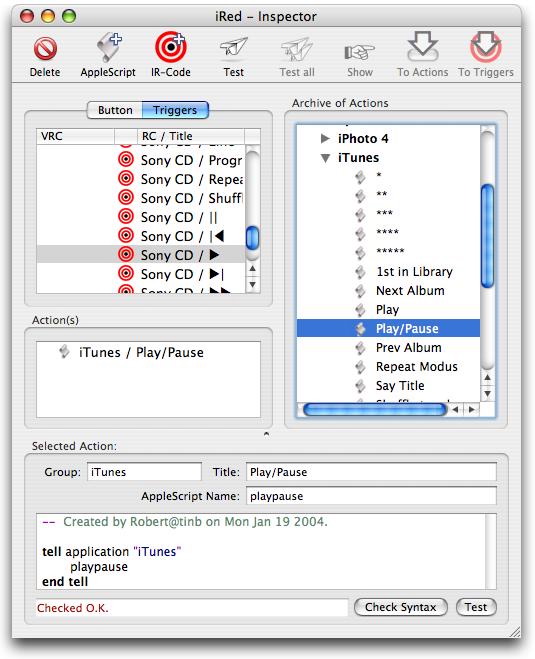
Task: Click the triggers list scroll-up arrow
Action: pyautogui.click(x=252, y=269)
